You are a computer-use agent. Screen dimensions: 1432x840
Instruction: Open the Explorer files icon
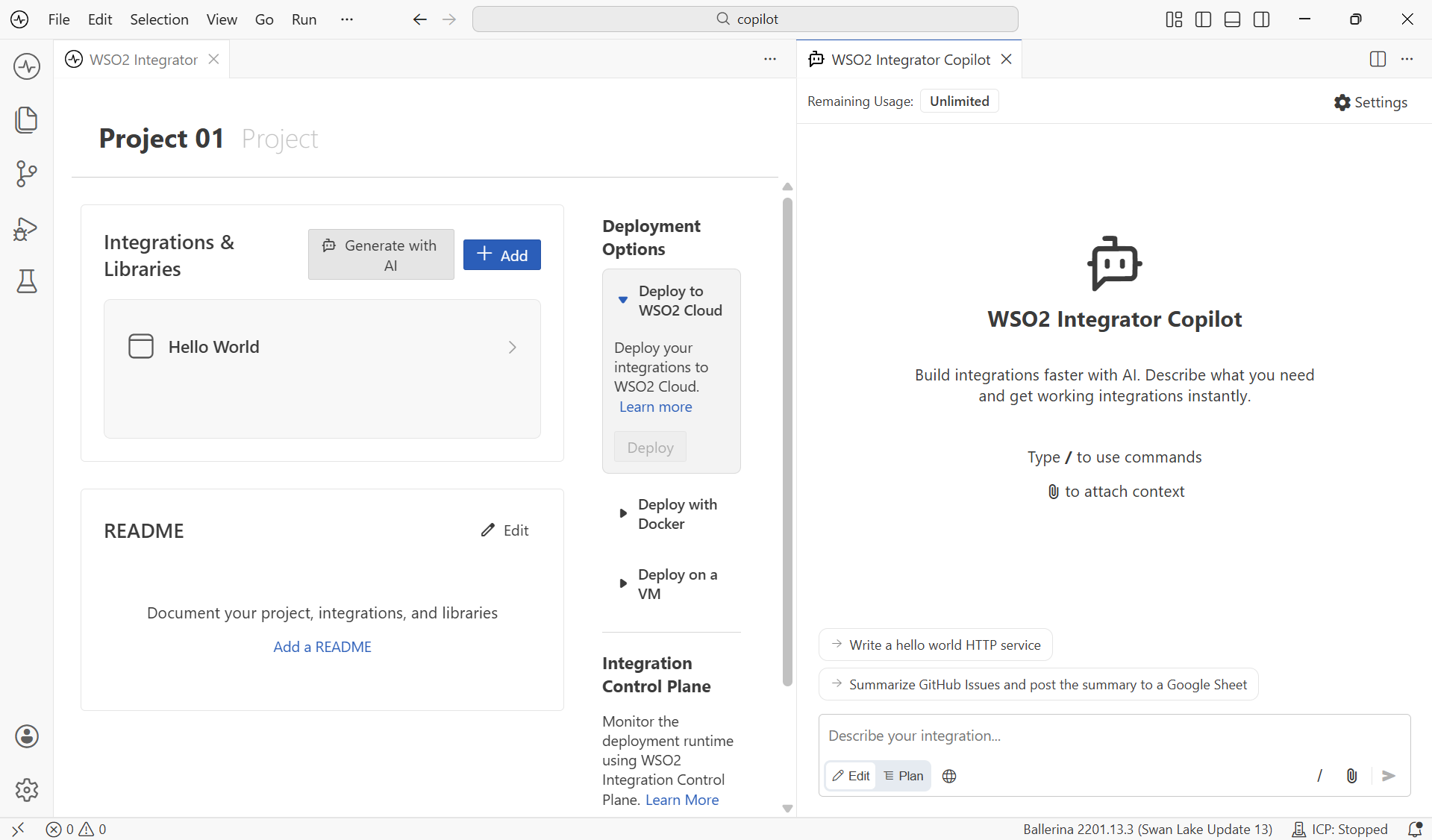tap(27, 120)
